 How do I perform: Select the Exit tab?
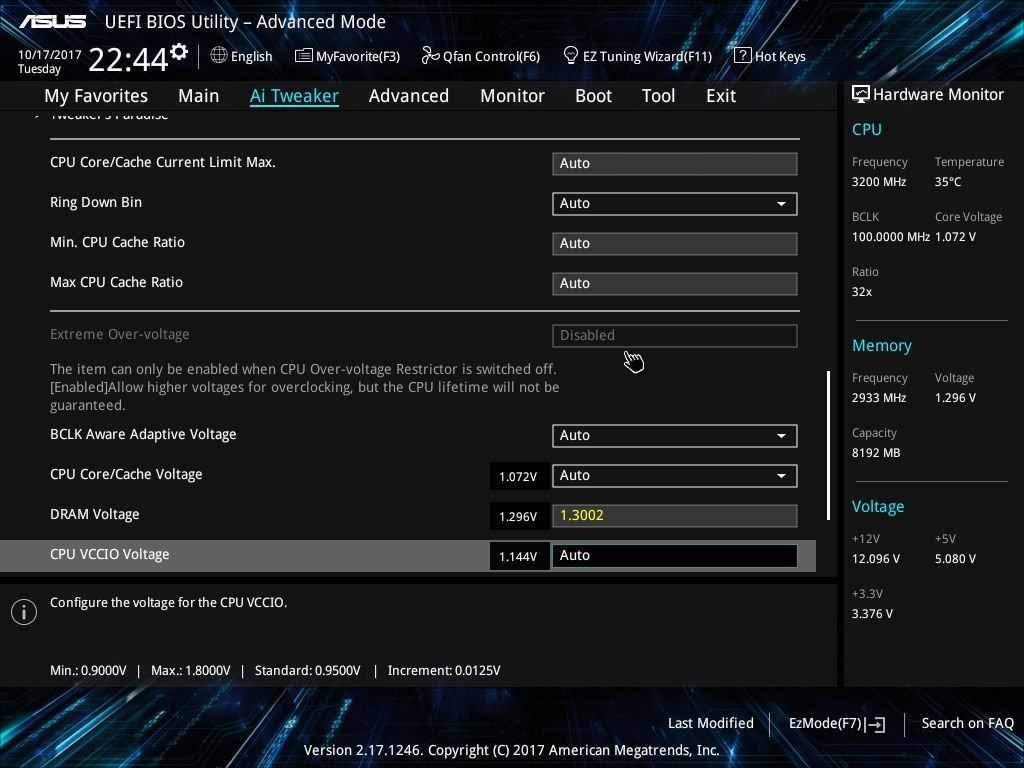click(721, 96)
